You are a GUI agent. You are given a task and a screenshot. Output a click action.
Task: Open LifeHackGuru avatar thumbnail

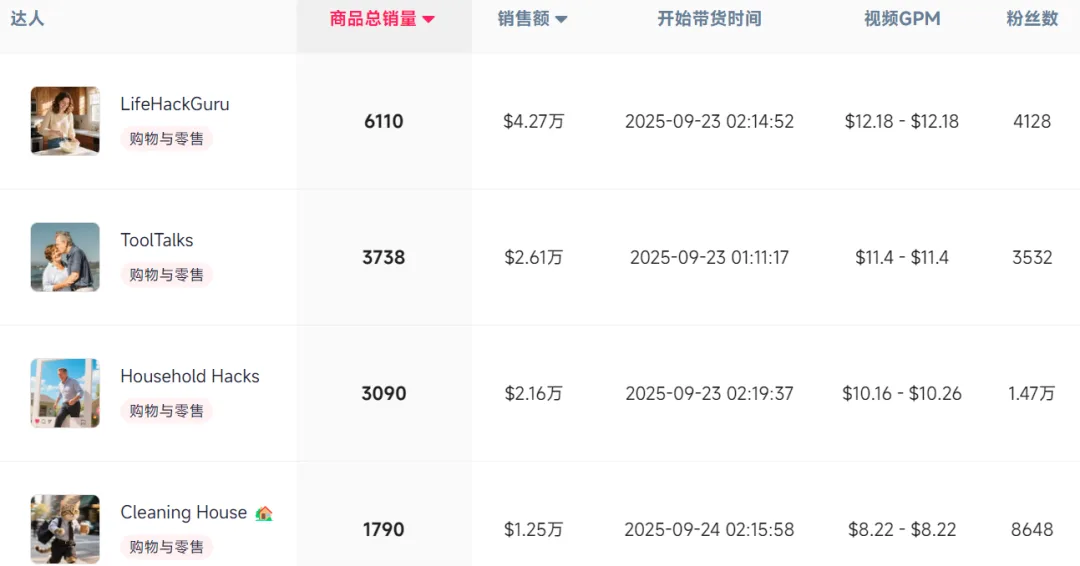(65, 121)
